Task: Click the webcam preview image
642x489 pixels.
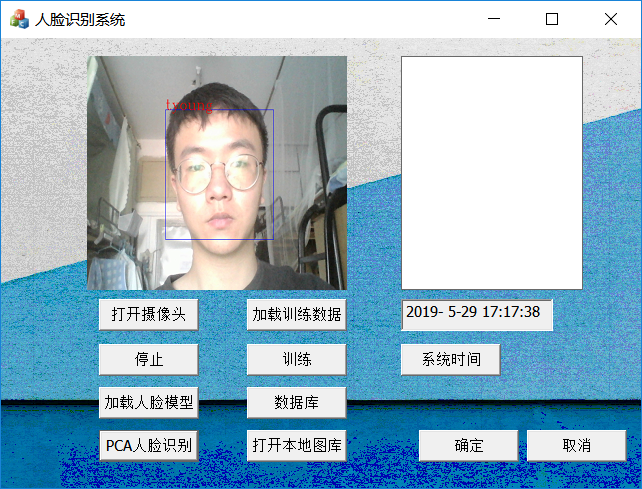Action: tap(217, 173)
